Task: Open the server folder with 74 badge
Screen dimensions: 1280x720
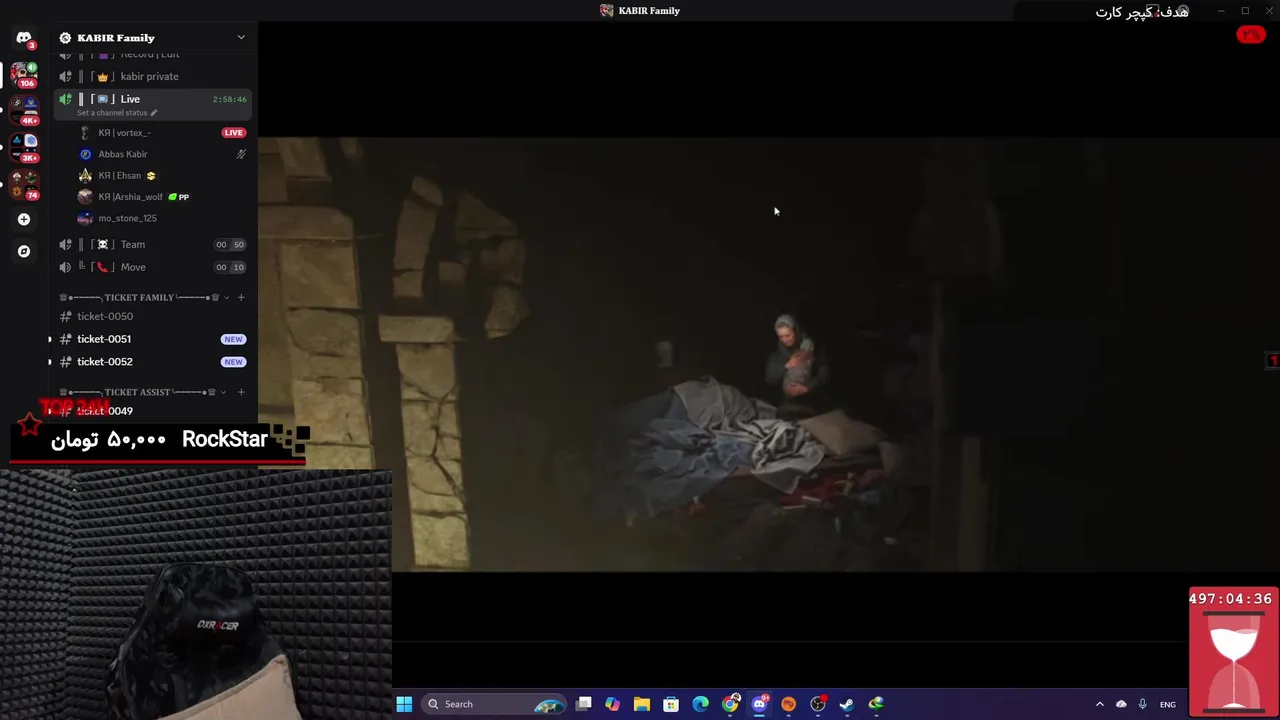Action: (24, 183)
